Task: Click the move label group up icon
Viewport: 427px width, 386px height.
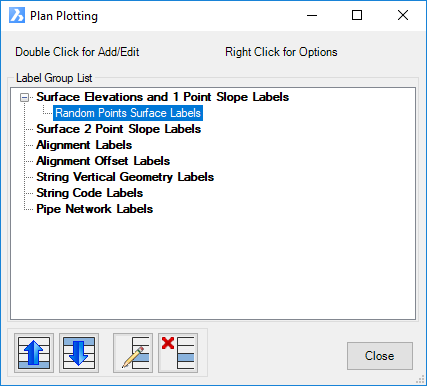Action: 34,353
